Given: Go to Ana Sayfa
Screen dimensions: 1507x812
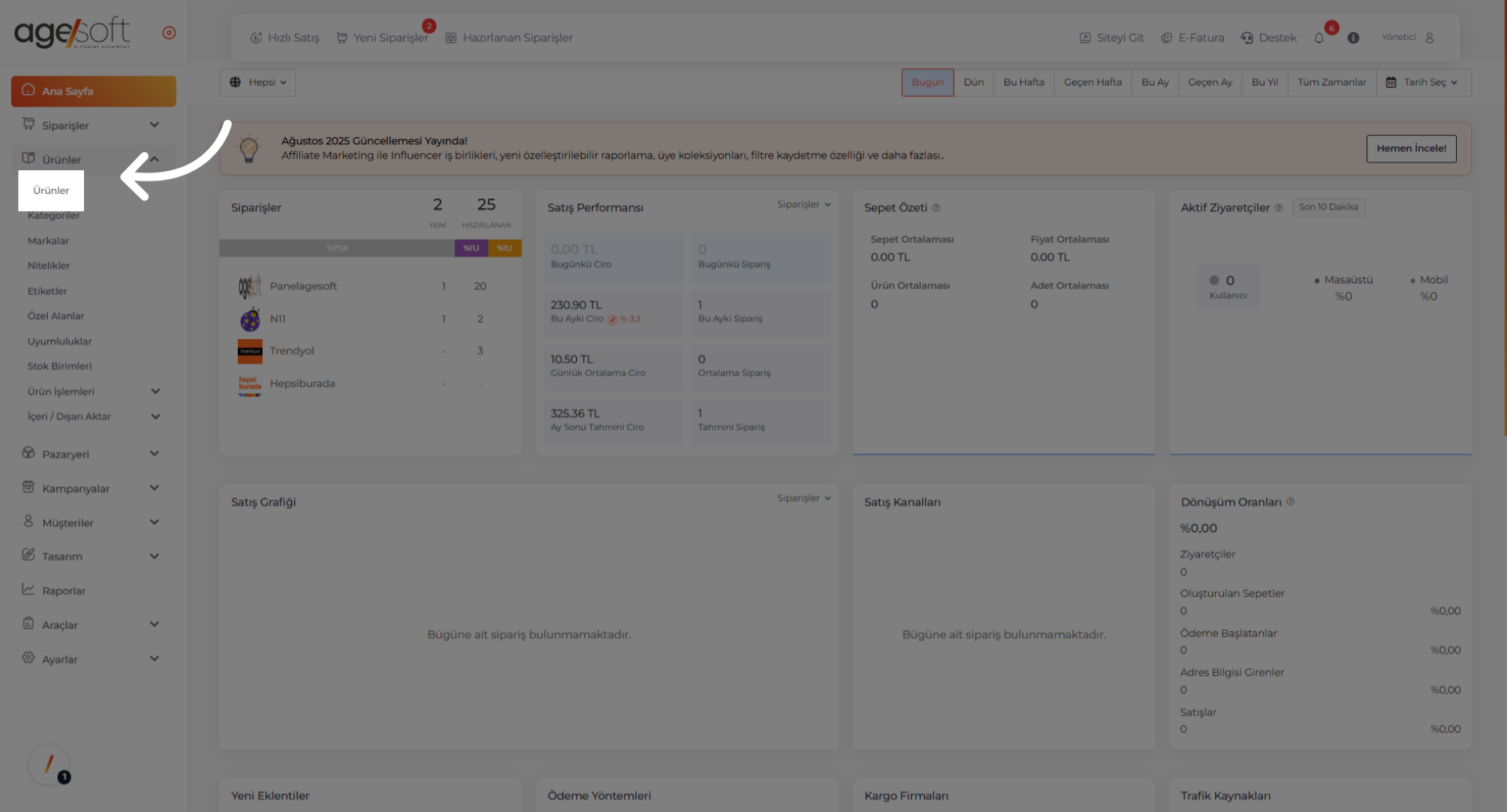Looking at the screenshot, I should 93,91.
